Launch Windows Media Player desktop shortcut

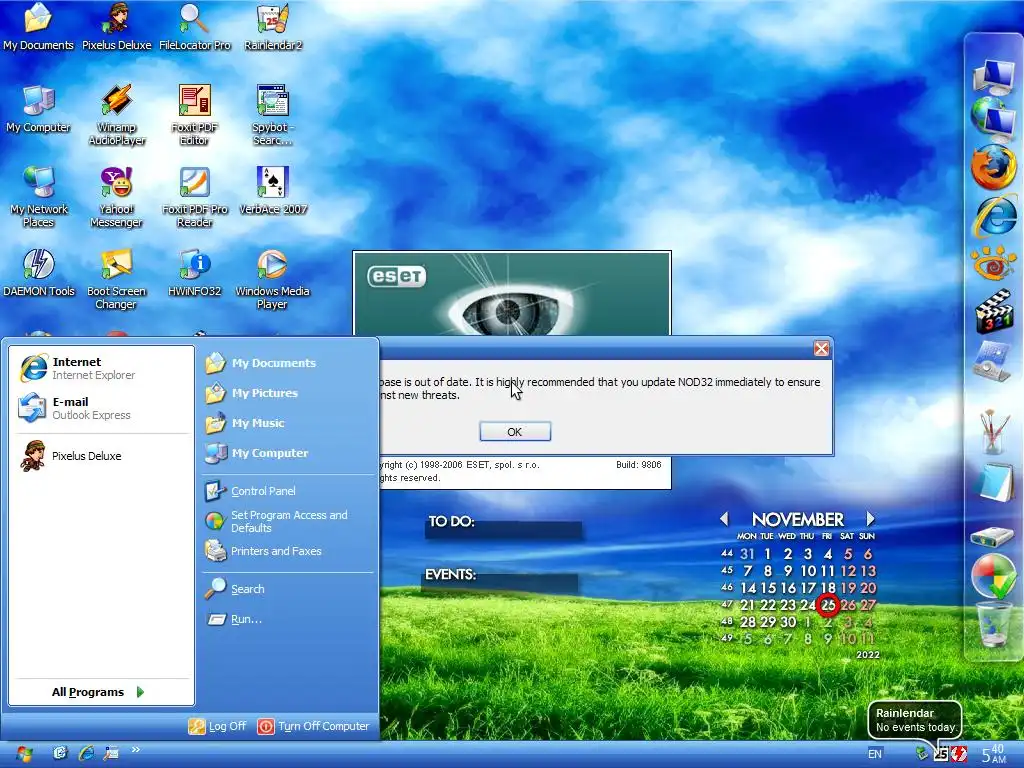click(x=272, y=280)
